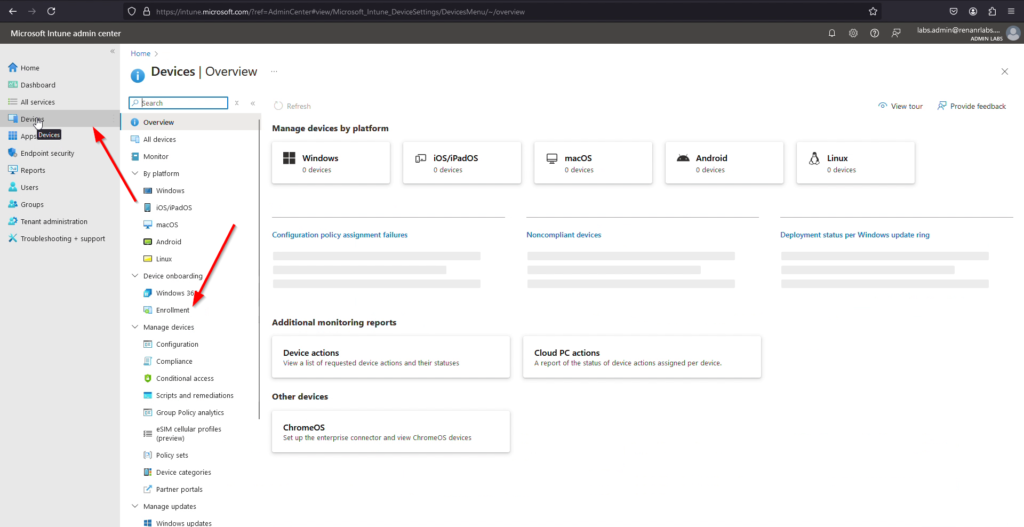1024x527 pixels.
Task: Open the Windows platform card
Action: pos(331,163)
